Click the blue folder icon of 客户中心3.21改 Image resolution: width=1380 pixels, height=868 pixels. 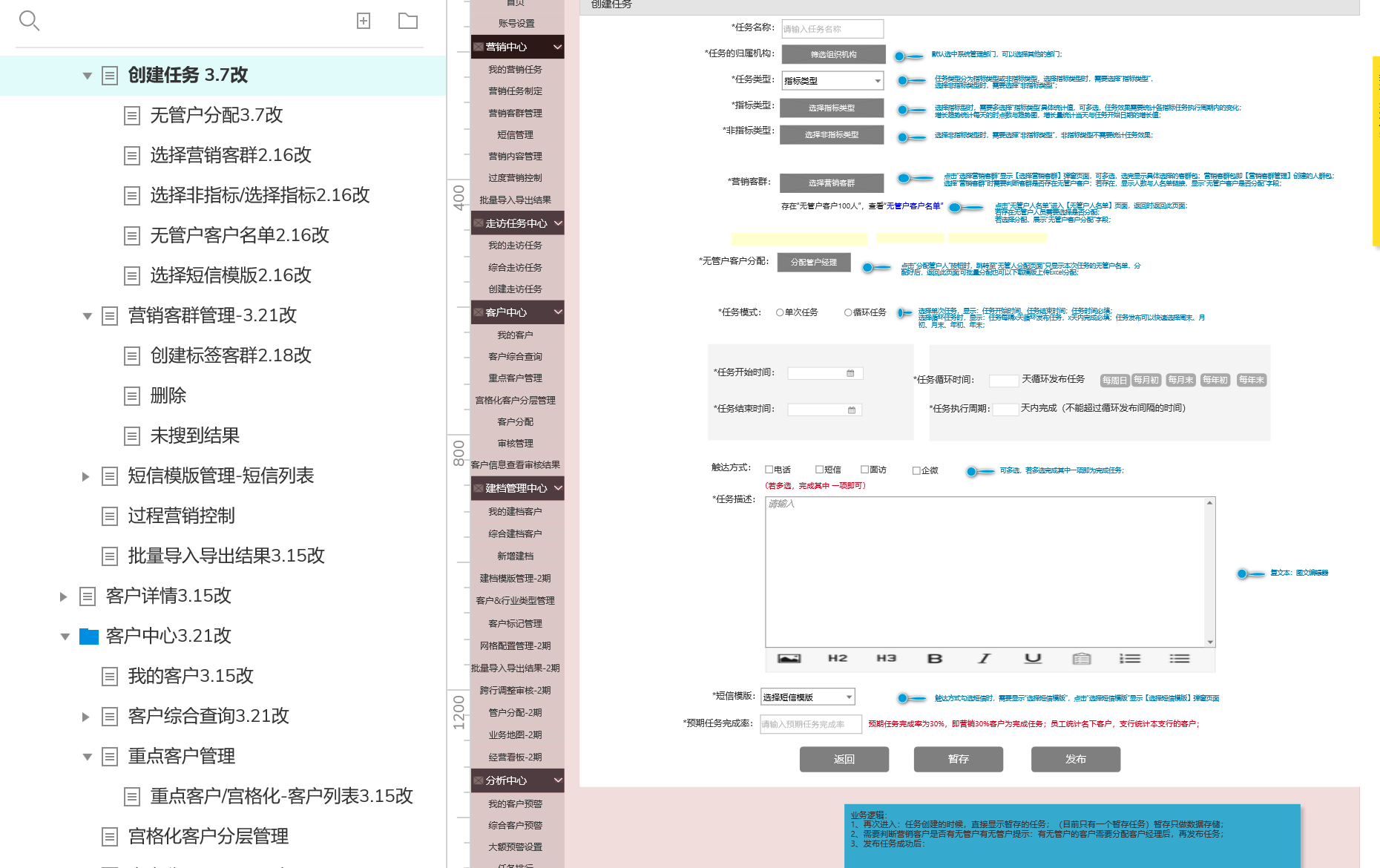(x=89, y=636)
